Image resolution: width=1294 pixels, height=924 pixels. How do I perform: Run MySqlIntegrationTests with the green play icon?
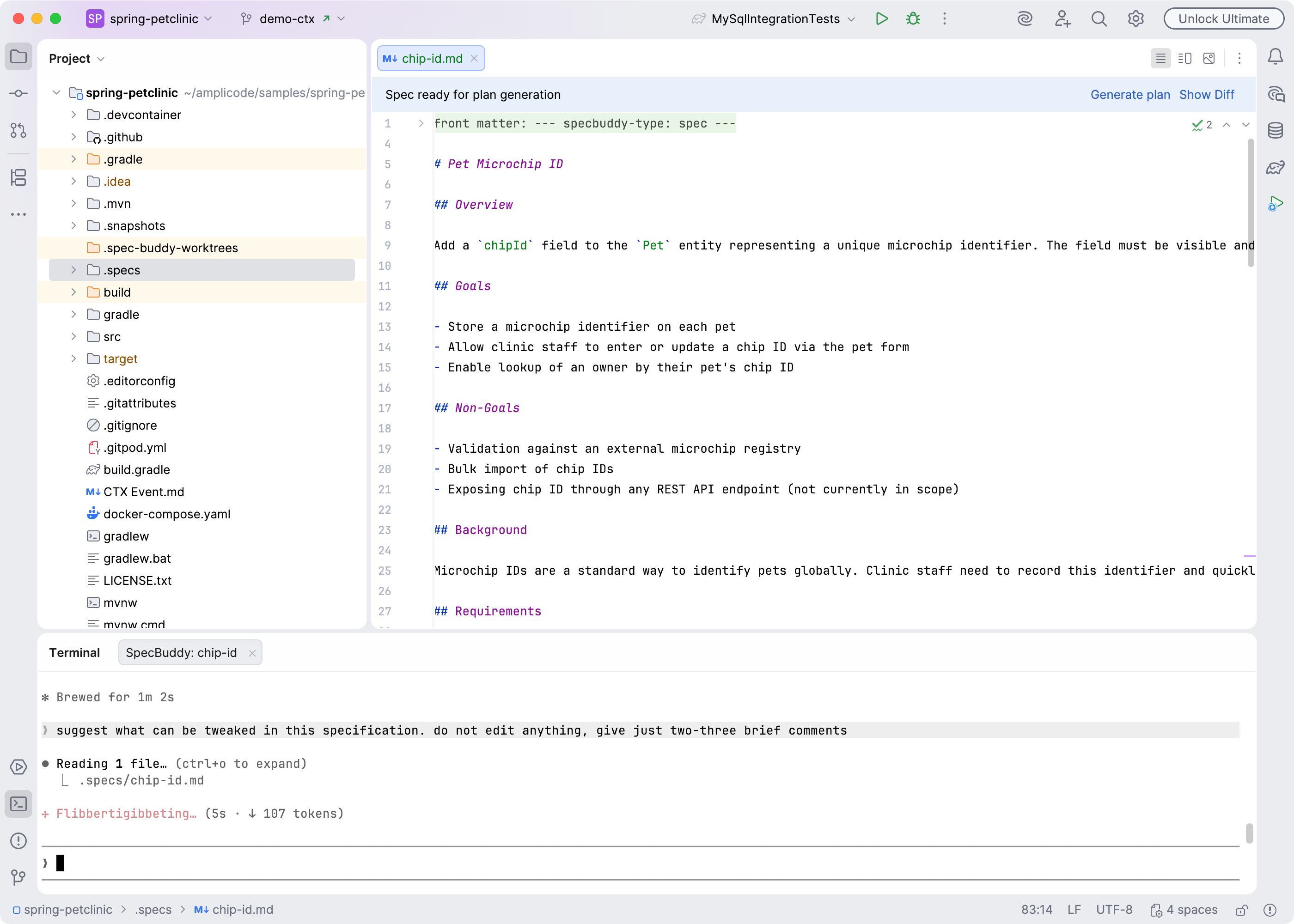(x=881, y=19)
